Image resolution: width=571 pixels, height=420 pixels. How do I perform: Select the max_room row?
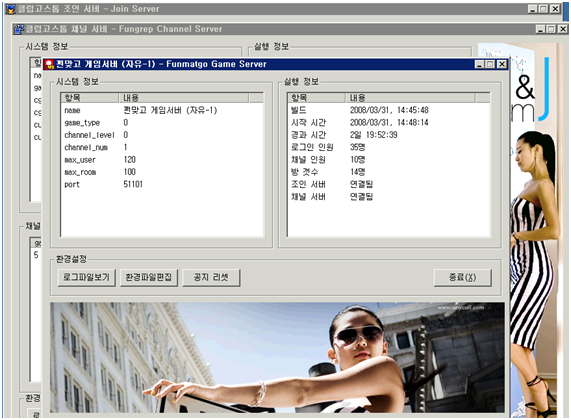[x=162, y=172]
